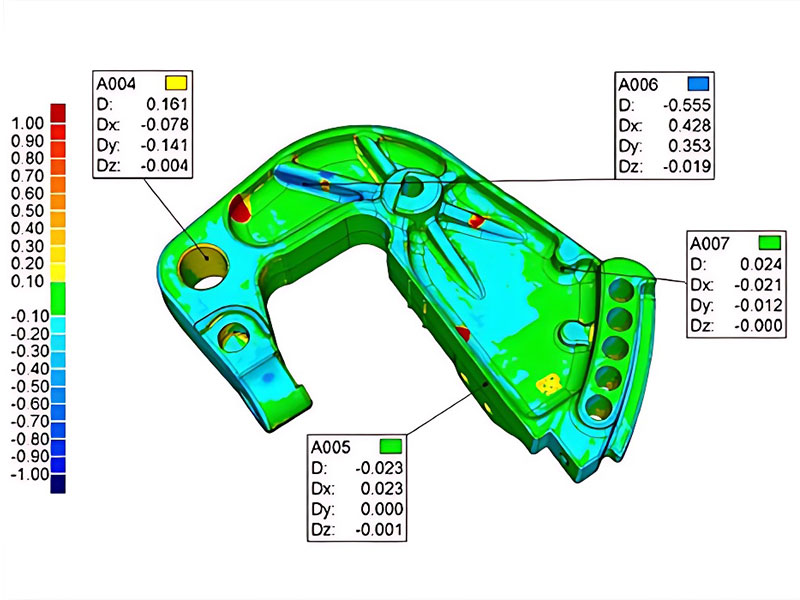This screenshot has width=800, height=600.
Task: Click the Dz value -0.001 in A005
Action: click(383, 530)
